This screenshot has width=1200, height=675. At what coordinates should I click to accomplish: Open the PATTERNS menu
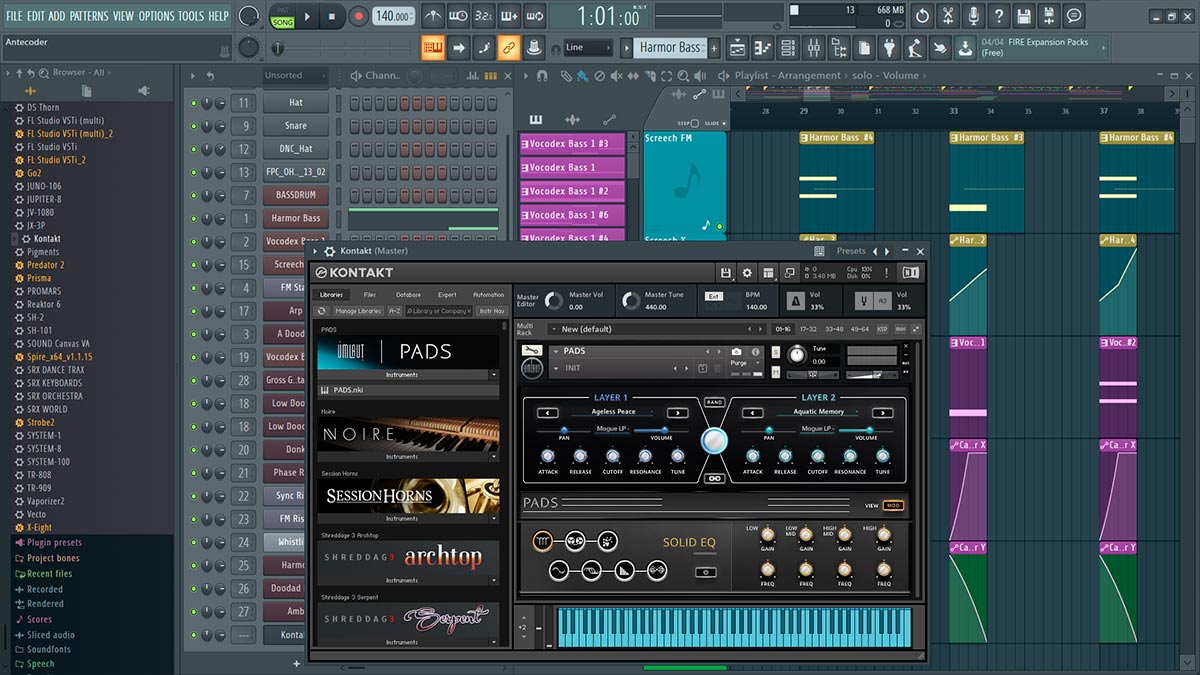point(89,16)
